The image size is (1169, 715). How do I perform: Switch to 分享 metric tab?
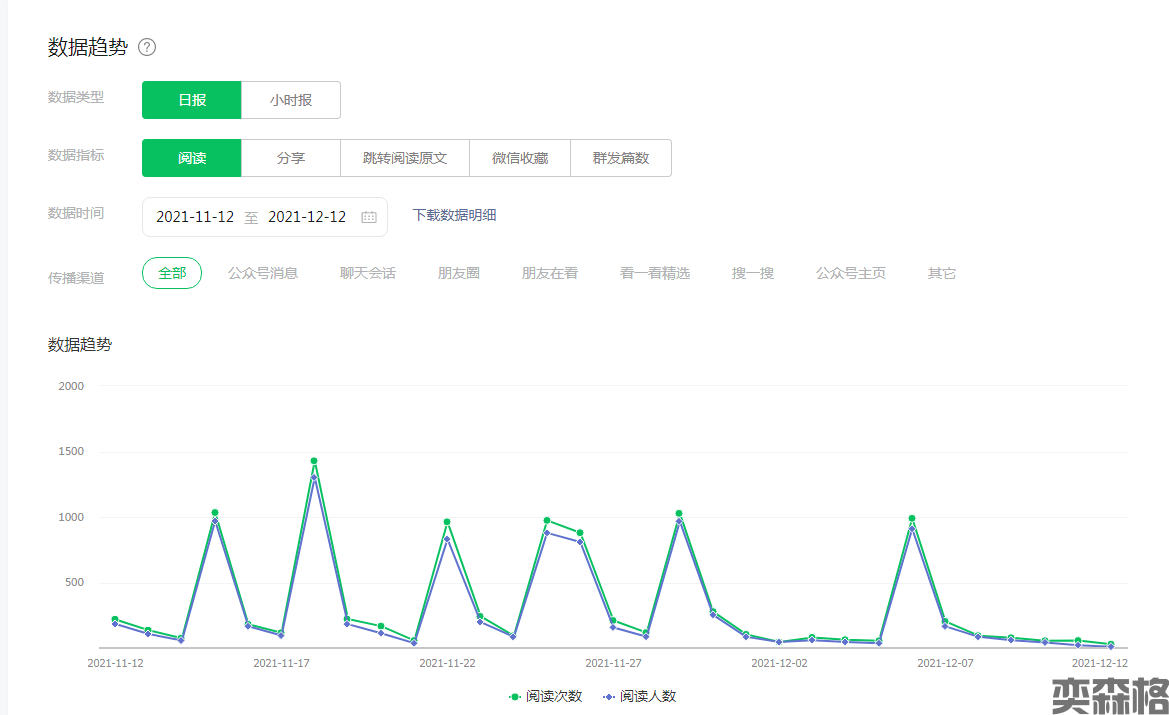coord(291,158)
